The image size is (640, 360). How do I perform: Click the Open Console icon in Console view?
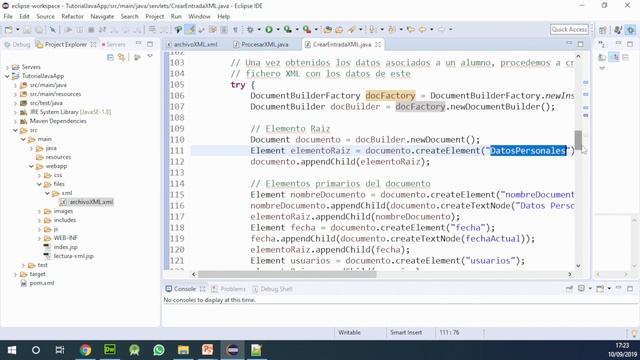tap(600, 289)
